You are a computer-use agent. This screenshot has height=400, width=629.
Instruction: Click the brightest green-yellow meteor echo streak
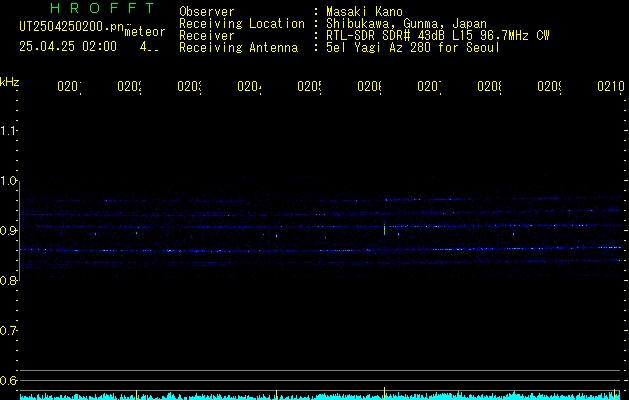coord(384,229)
